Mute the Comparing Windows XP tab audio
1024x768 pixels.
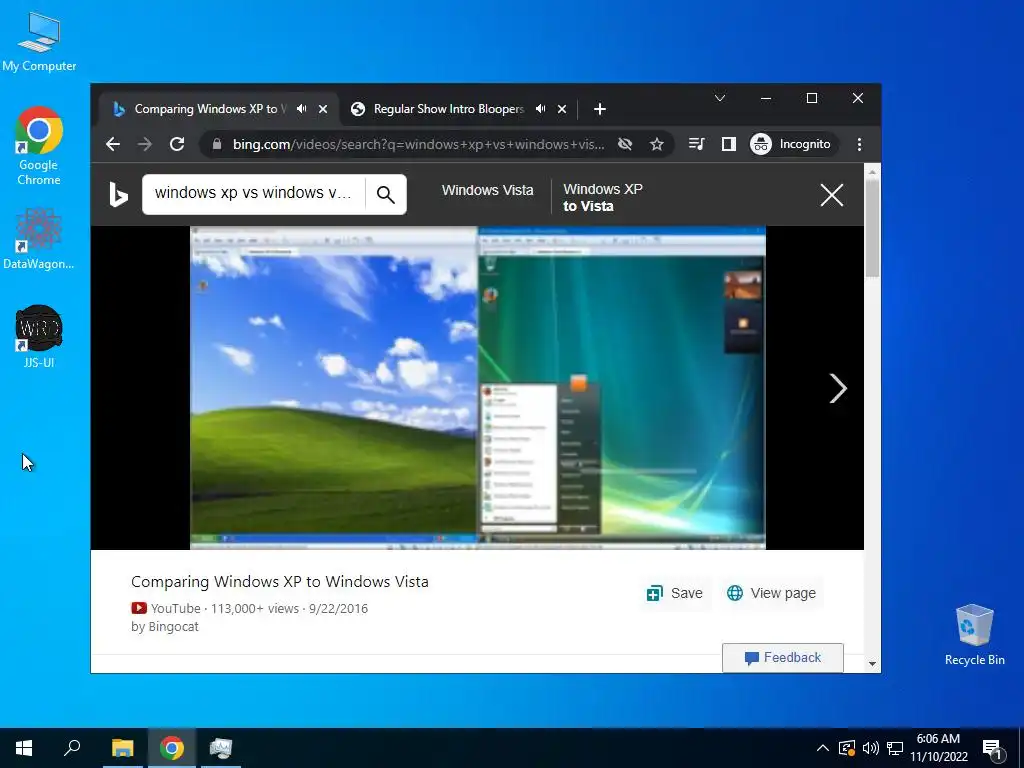301,109
